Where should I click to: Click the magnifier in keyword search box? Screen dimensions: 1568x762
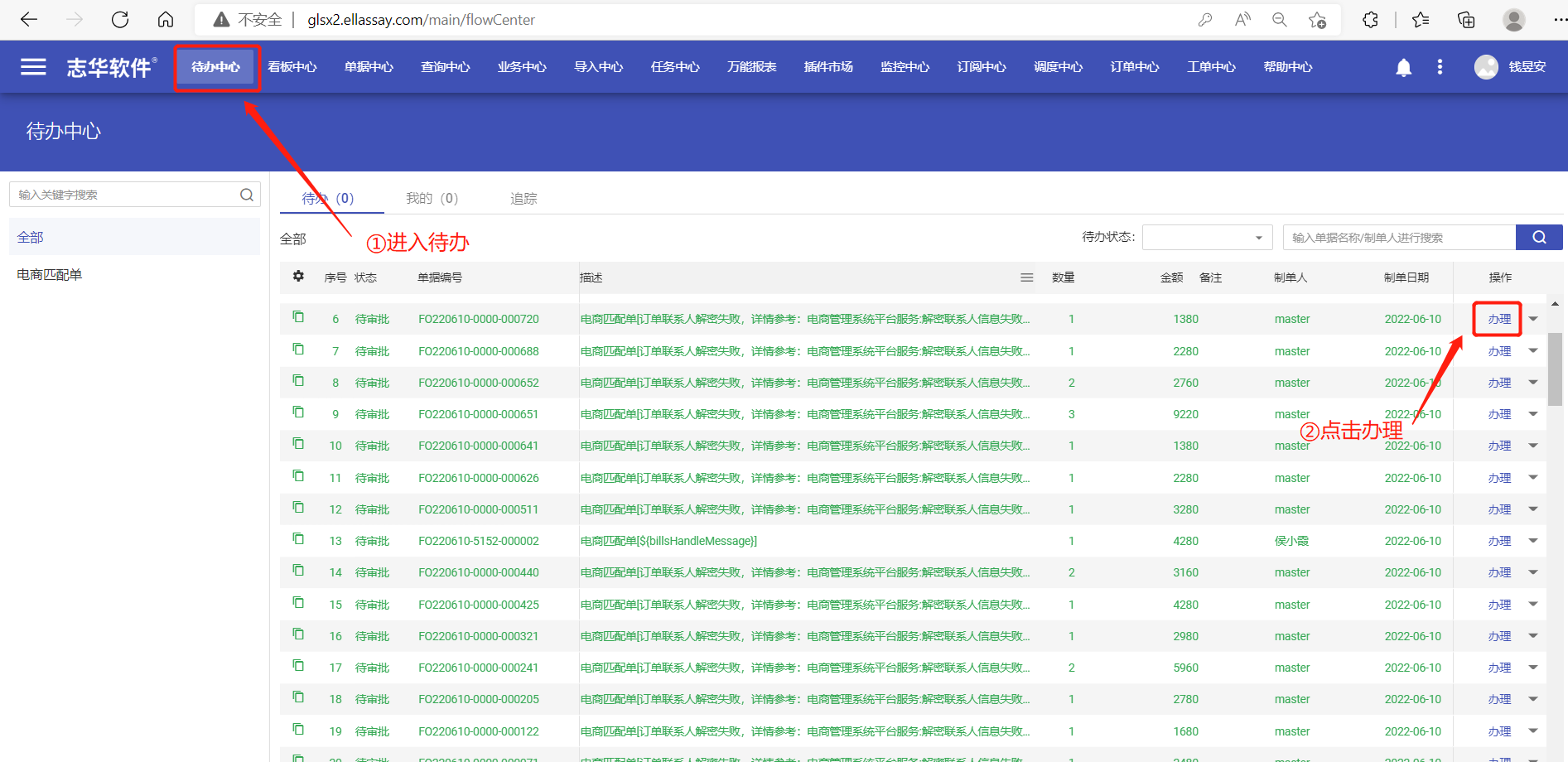tap(247, 195)
